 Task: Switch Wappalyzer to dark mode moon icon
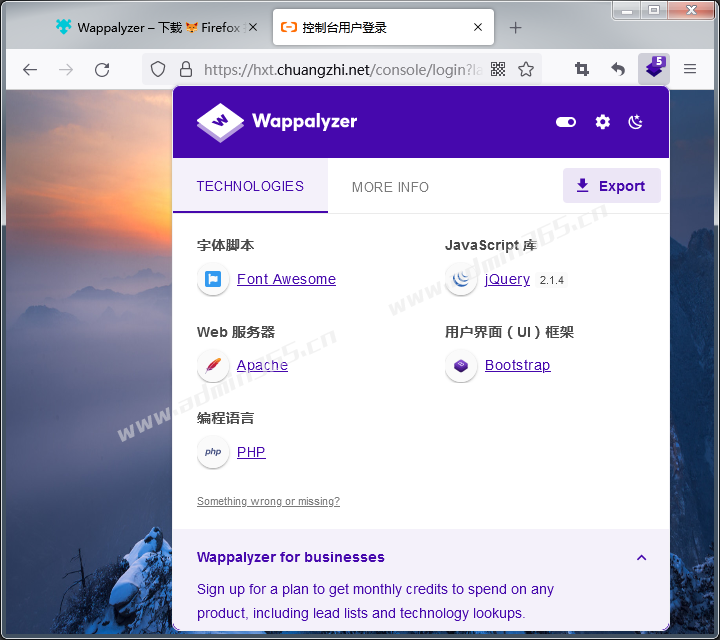(636, 122)
